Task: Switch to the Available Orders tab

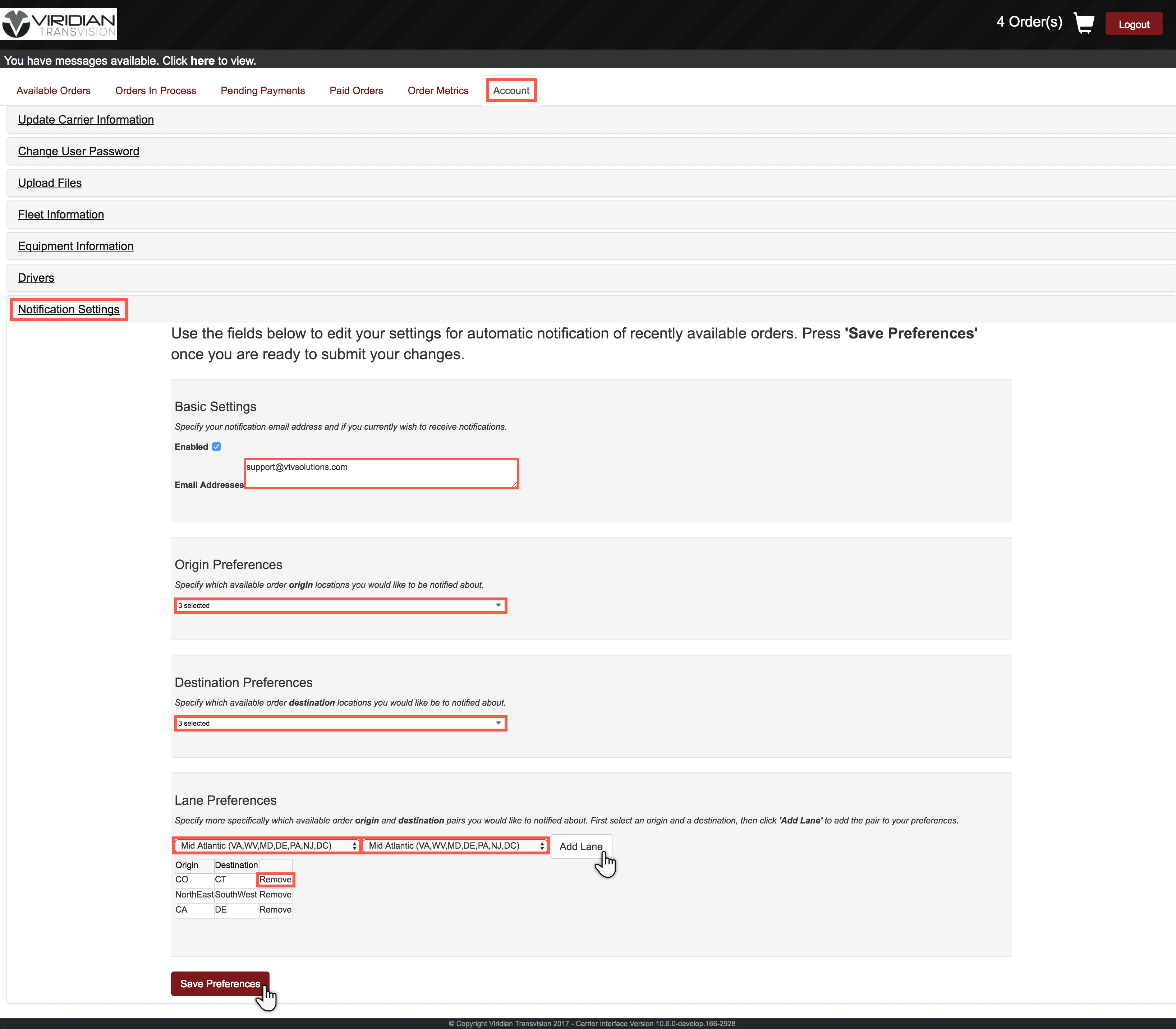Action: coord(54,91)
